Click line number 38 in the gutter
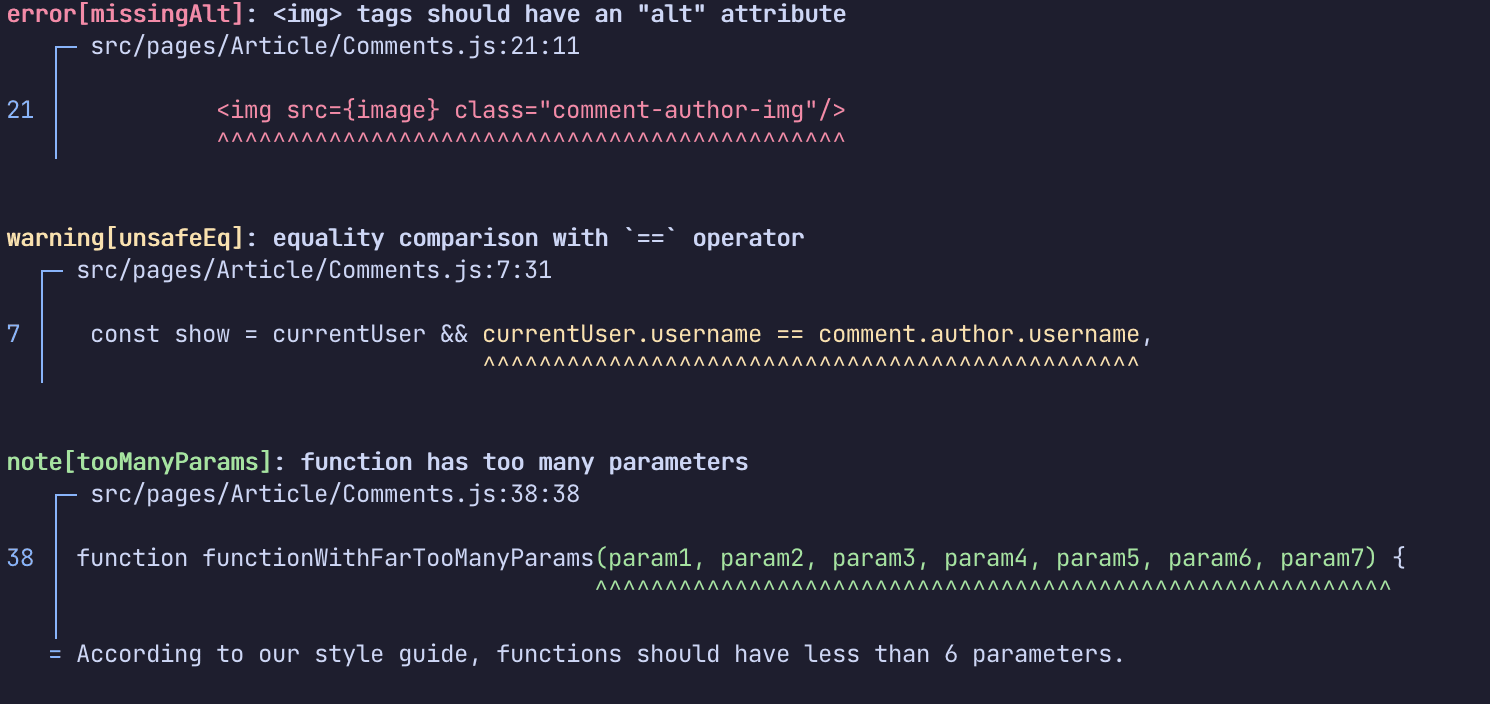The width and height of the screenshot is (1490, 704). click(20, 557)
